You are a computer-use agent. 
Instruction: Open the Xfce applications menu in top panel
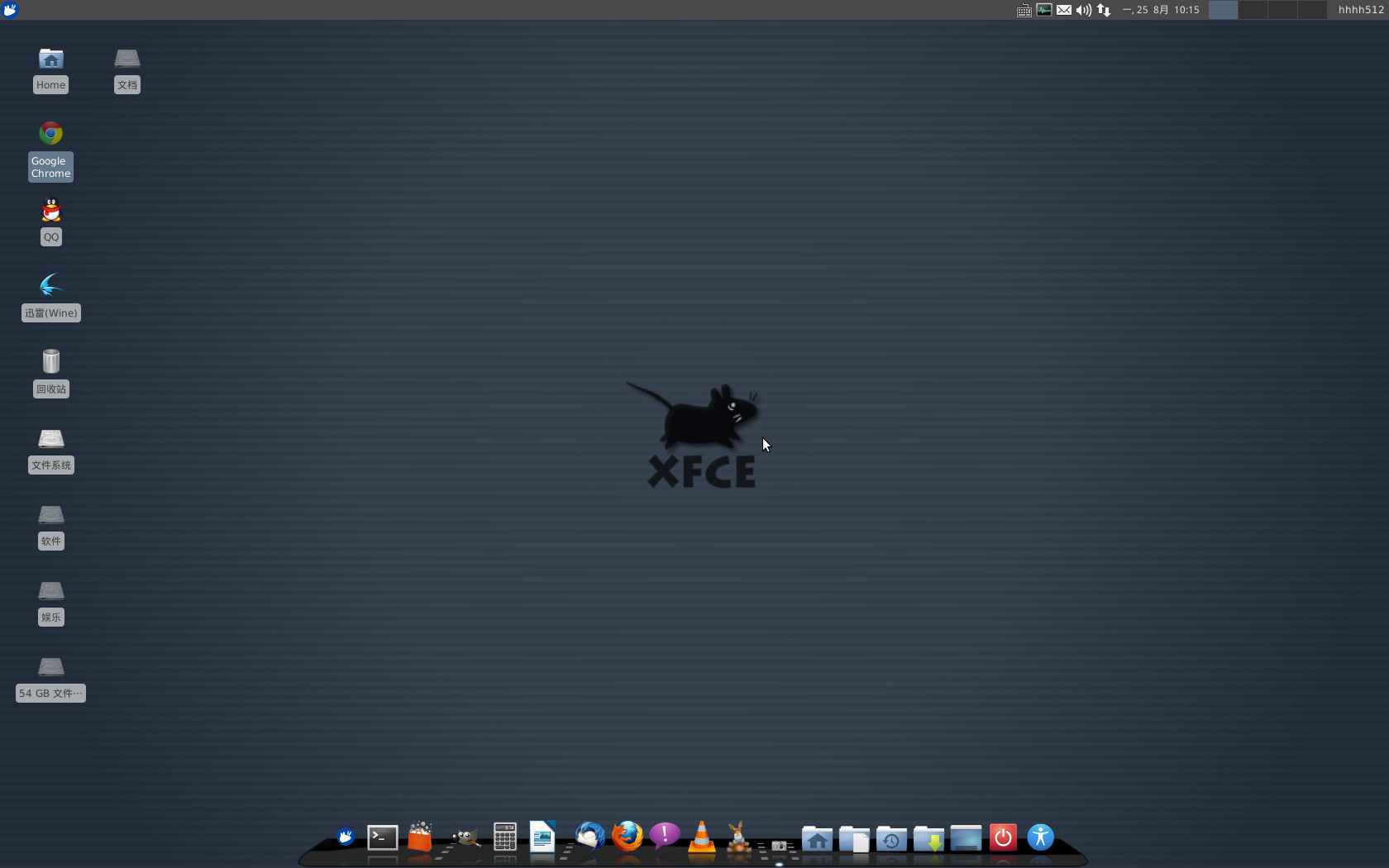(10, 10)
